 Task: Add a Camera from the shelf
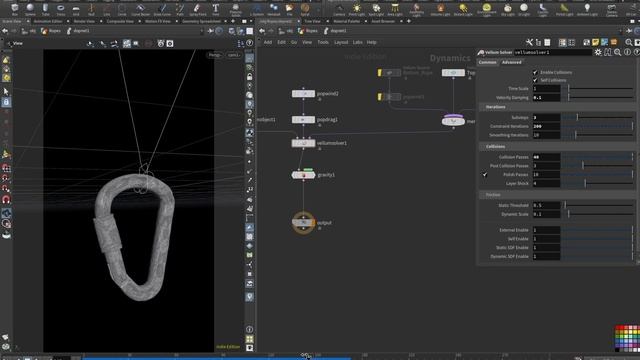tap(339, 9)
